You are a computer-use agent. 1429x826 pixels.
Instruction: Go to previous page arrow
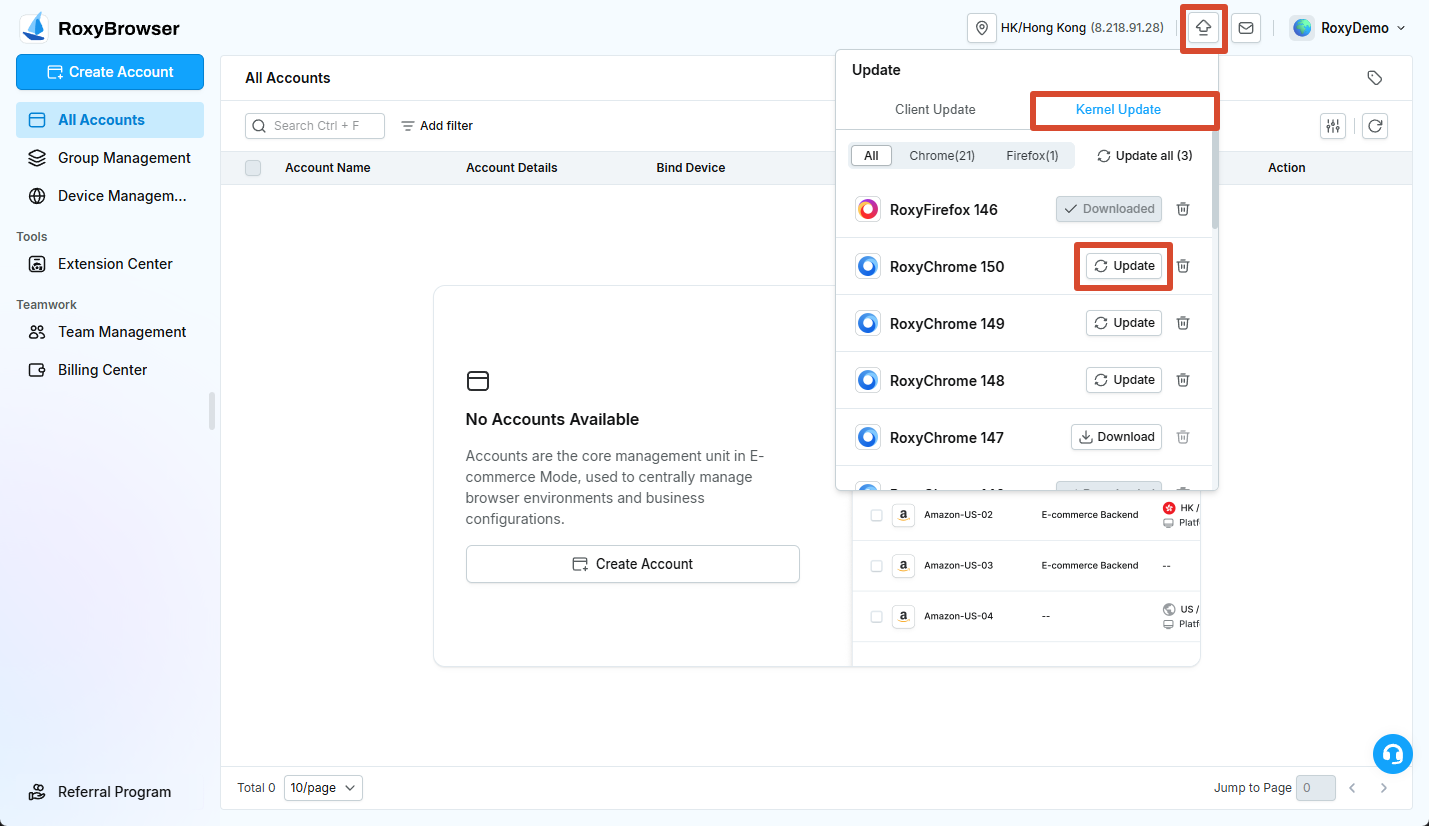pyautogui.click(x=1352, y=788)
